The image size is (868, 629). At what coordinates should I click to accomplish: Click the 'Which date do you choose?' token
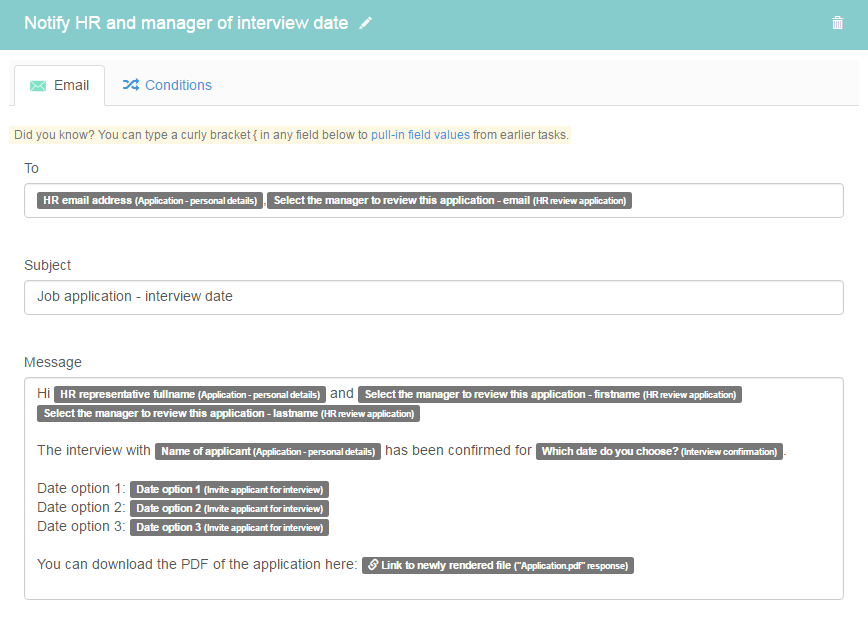click(660, 451)
